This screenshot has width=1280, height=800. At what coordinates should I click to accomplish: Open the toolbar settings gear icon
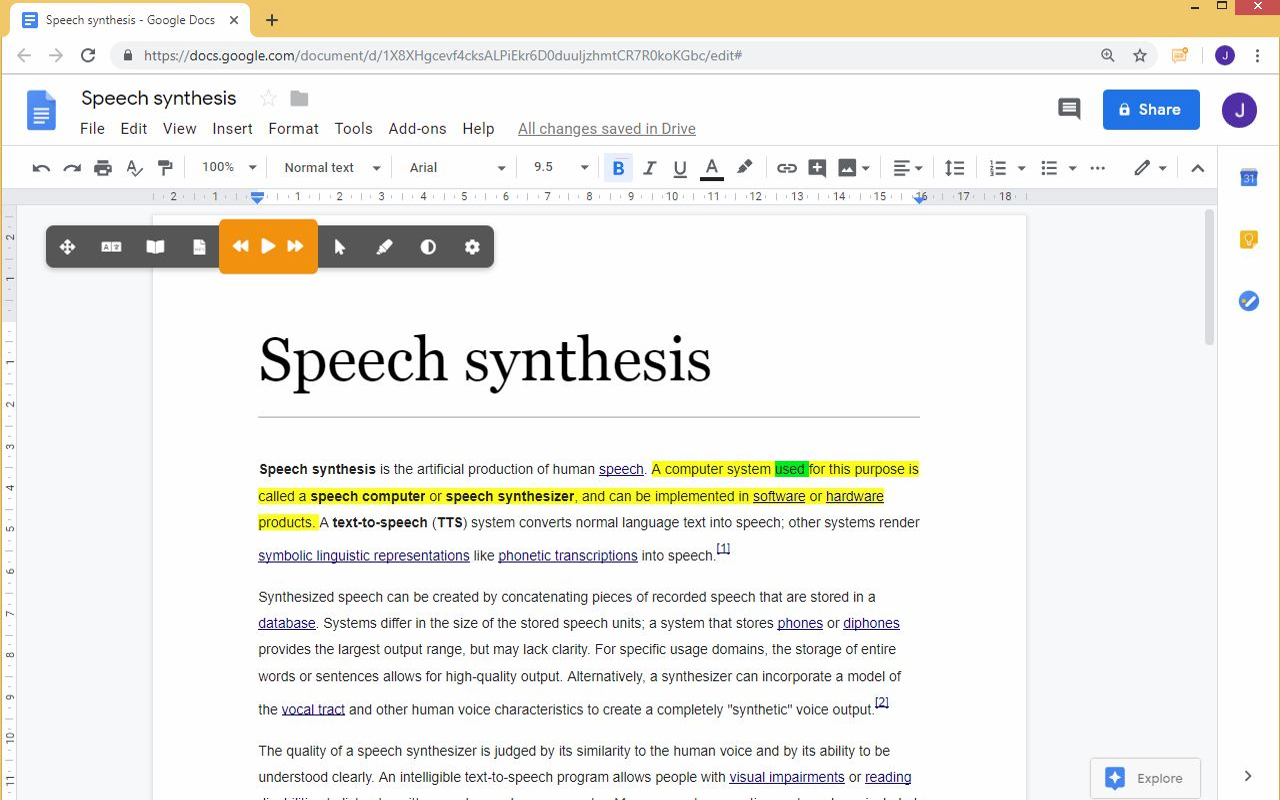point(472,246)
